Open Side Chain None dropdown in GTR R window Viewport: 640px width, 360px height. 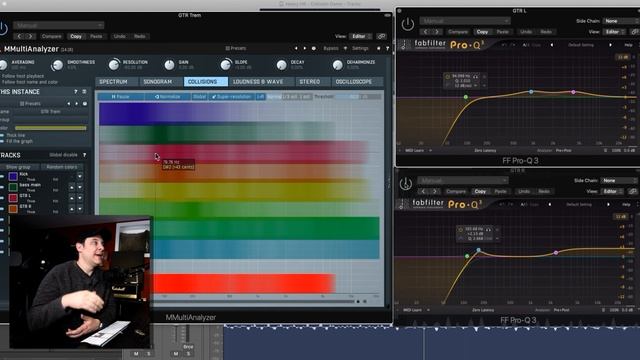(620, 180)
